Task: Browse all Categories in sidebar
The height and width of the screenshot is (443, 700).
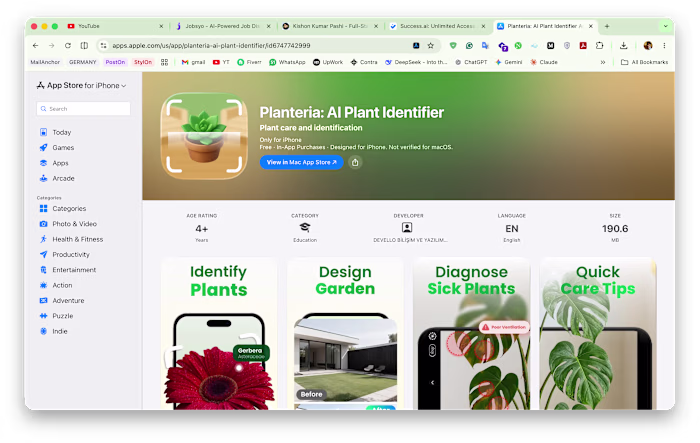Action: [x=62, y=209]
